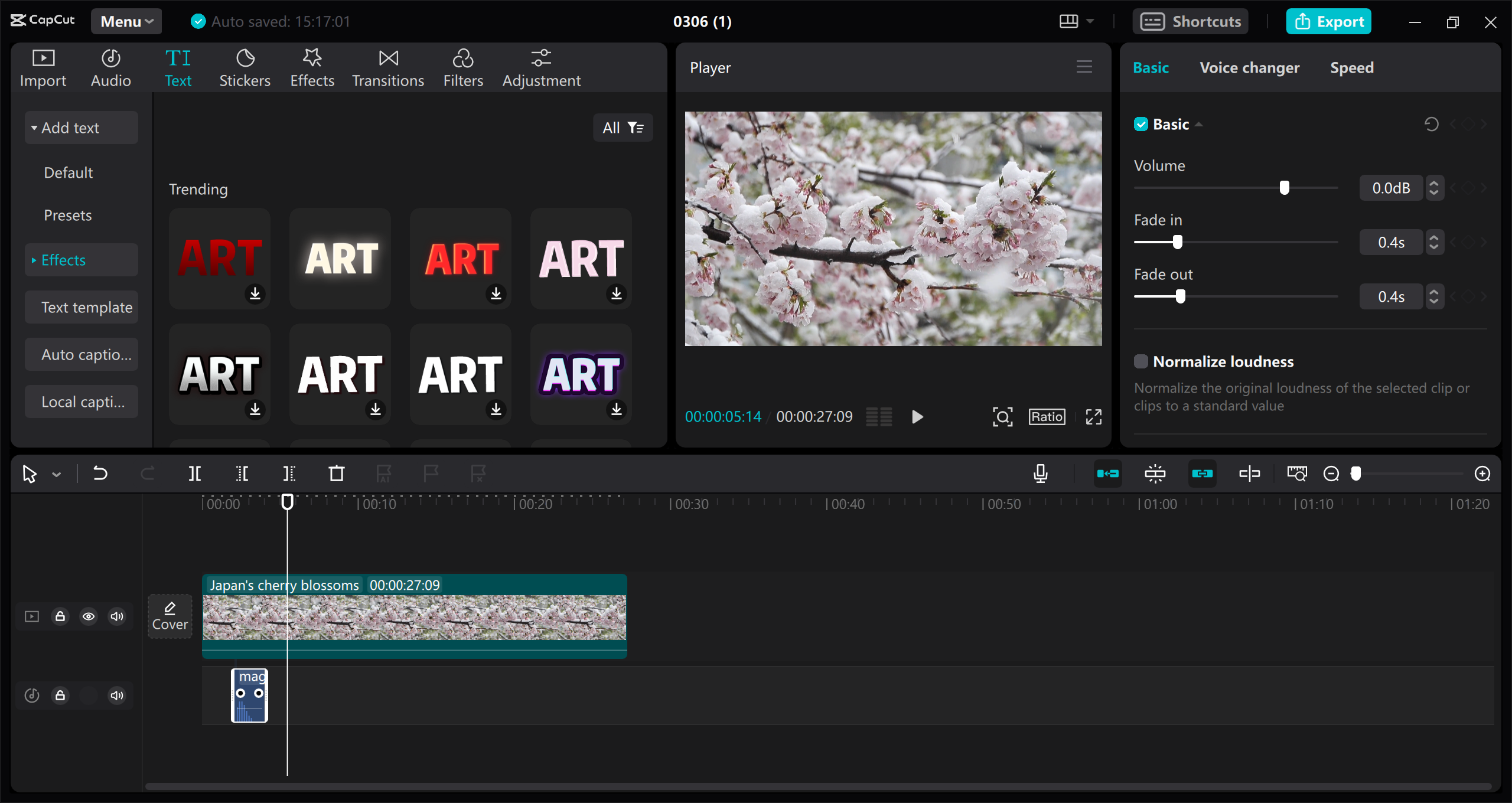Viewport: 1512px width, 803px height.
Task: Open the Stickers panel
Action: (x=245, y=67)
